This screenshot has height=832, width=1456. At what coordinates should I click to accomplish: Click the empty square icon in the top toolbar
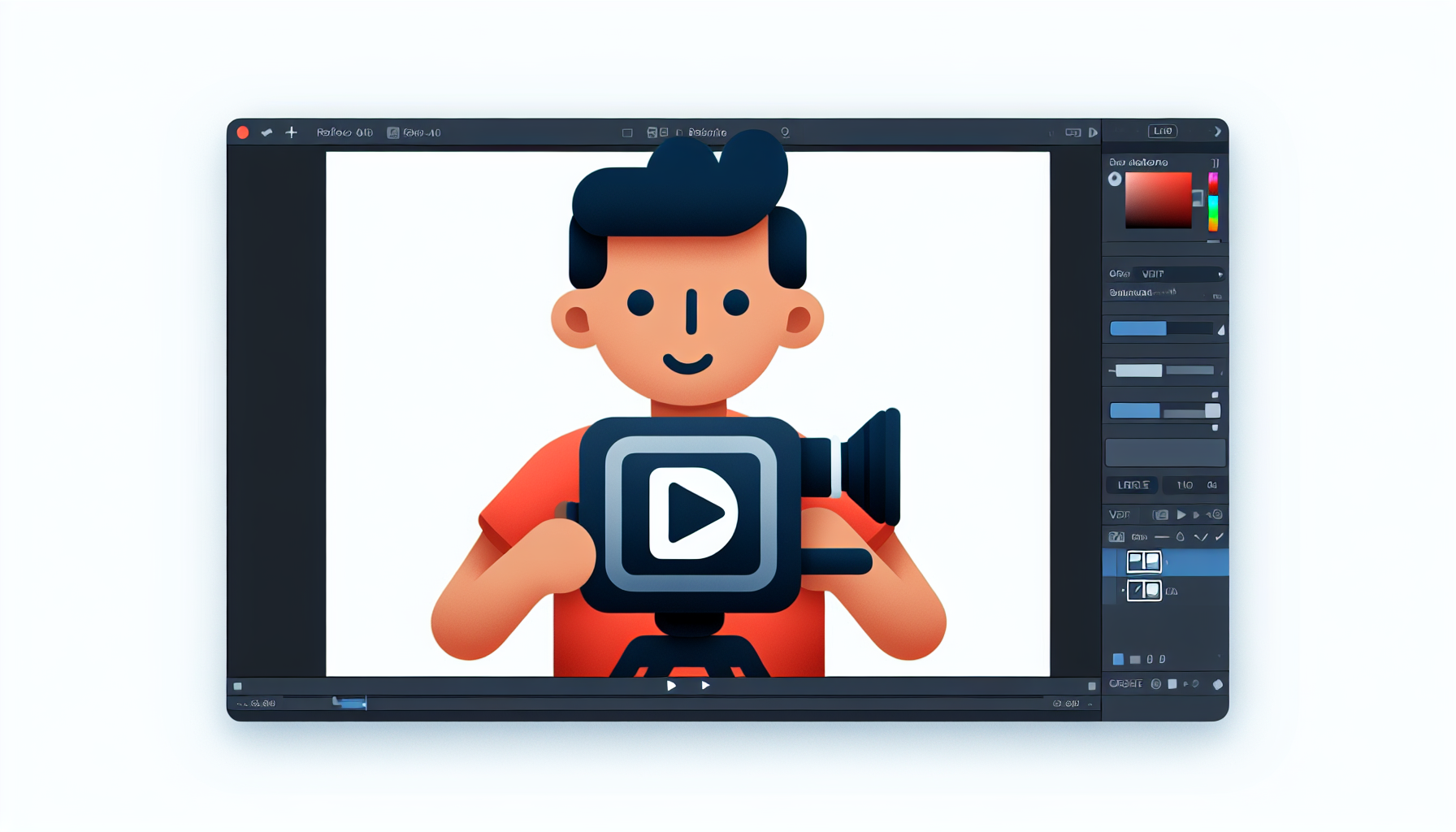(x=627, y=132)
